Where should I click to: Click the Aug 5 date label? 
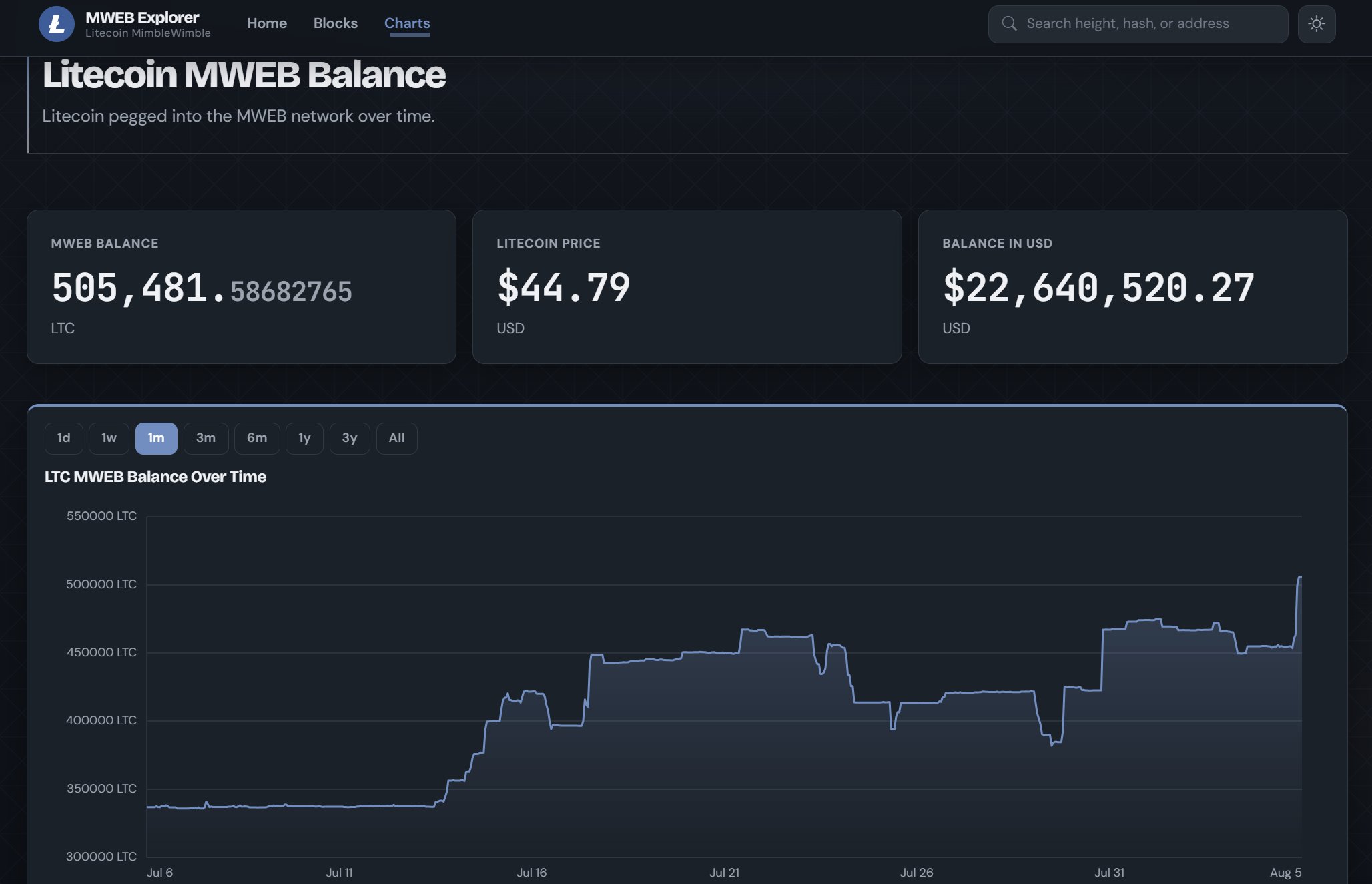1286,873
